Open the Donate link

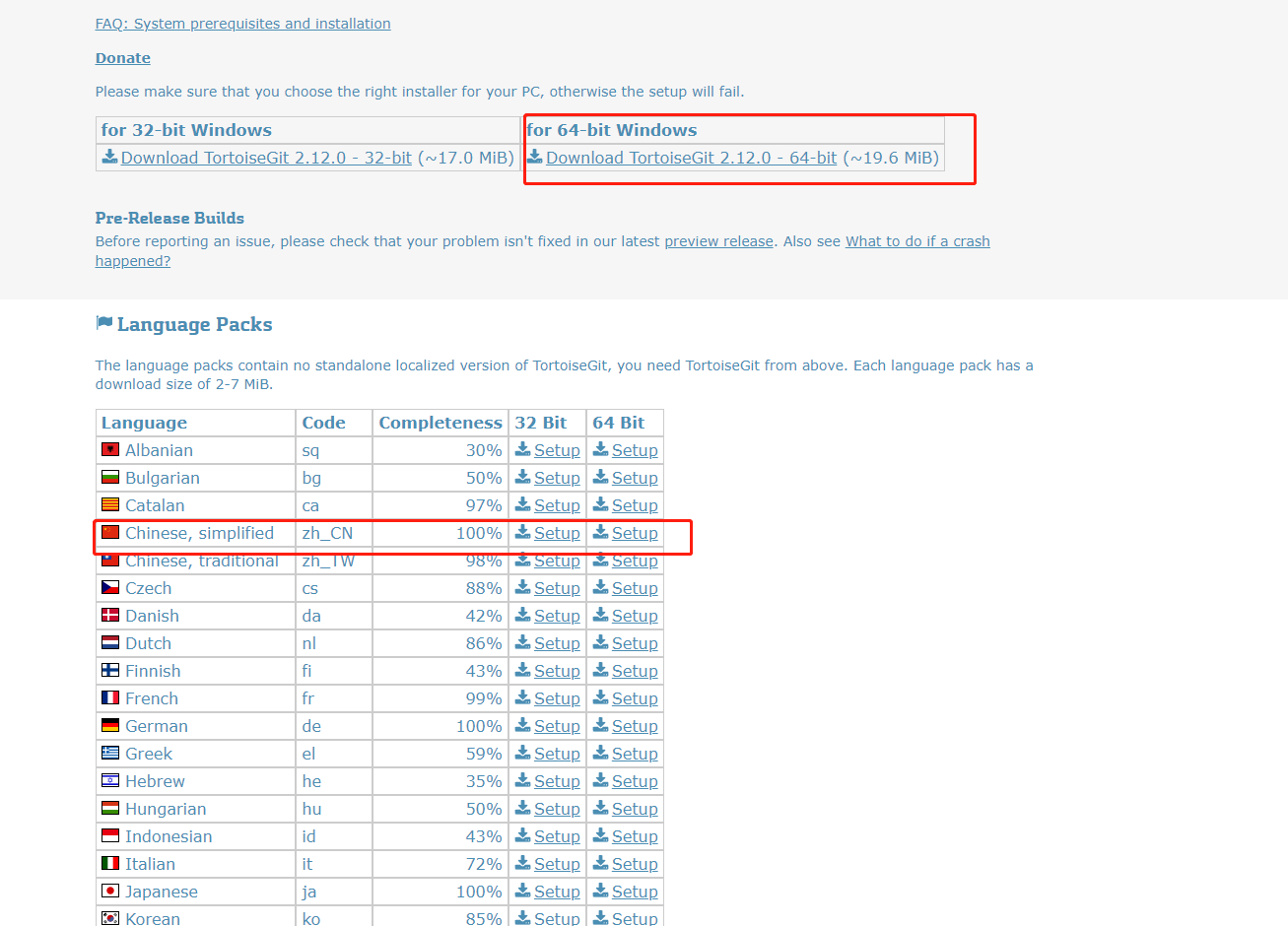[x=122, y=57]
